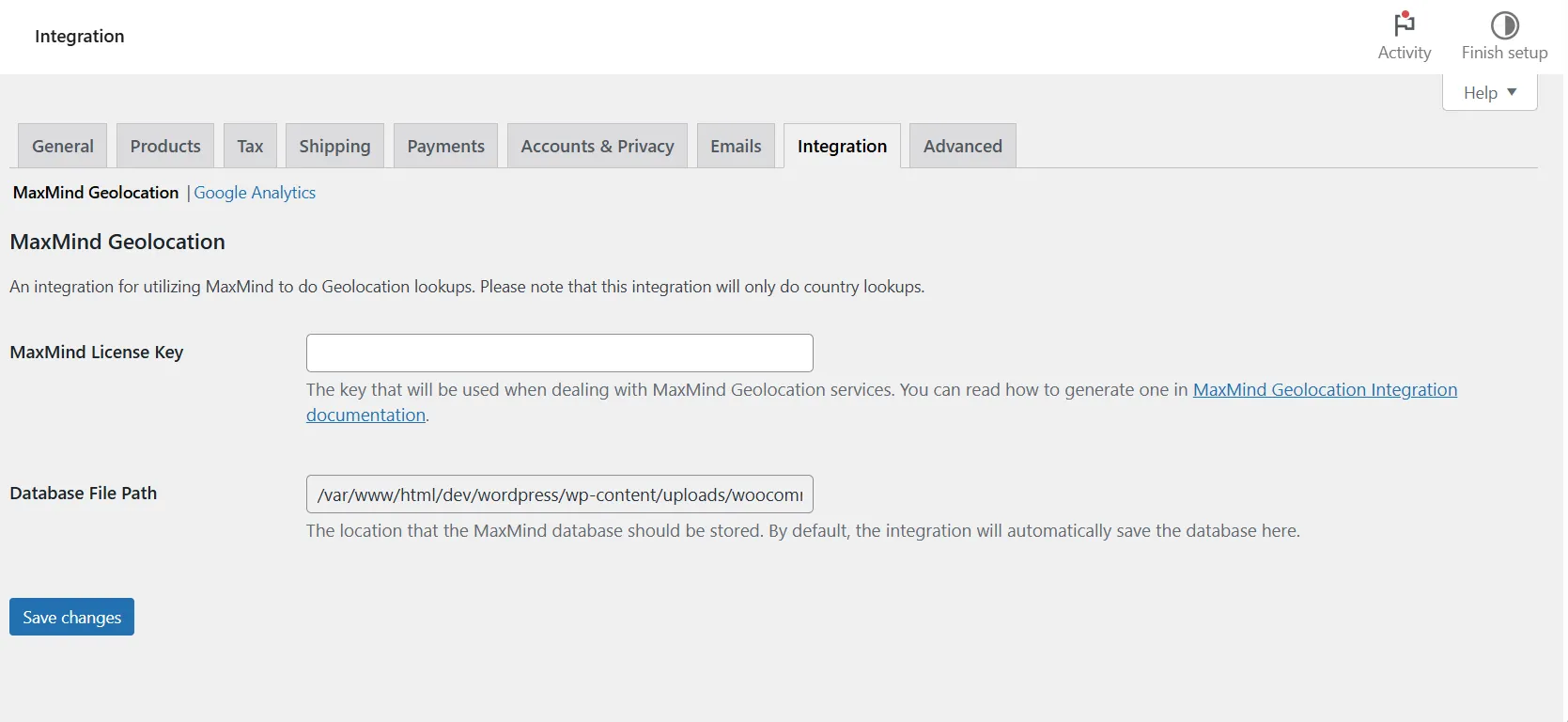Viewport: 1568px width, 722px height.
Task: Expand the Help menu chevron
Action: [1513, 92]
